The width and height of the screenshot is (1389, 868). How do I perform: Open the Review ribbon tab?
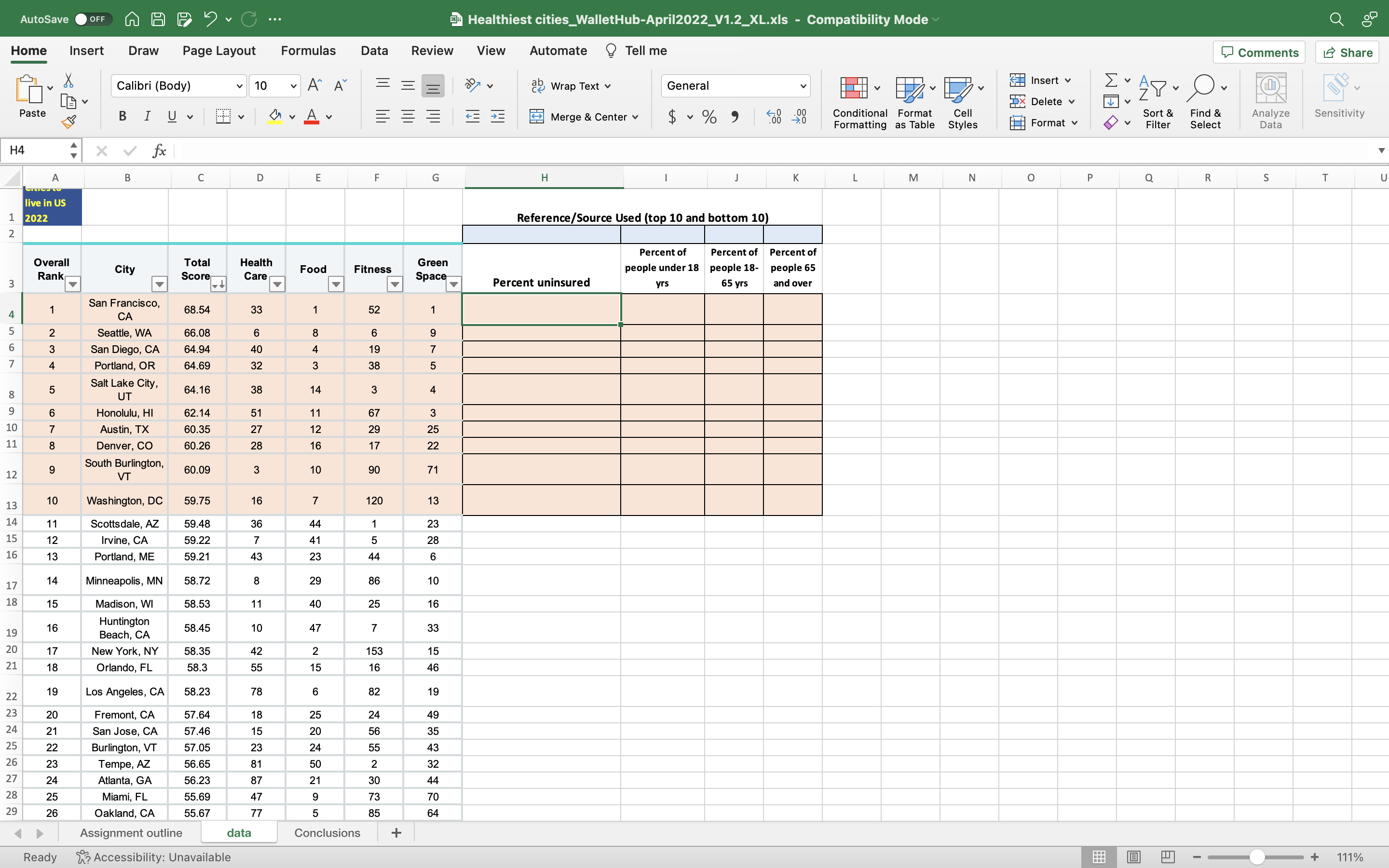click(432, 51)
